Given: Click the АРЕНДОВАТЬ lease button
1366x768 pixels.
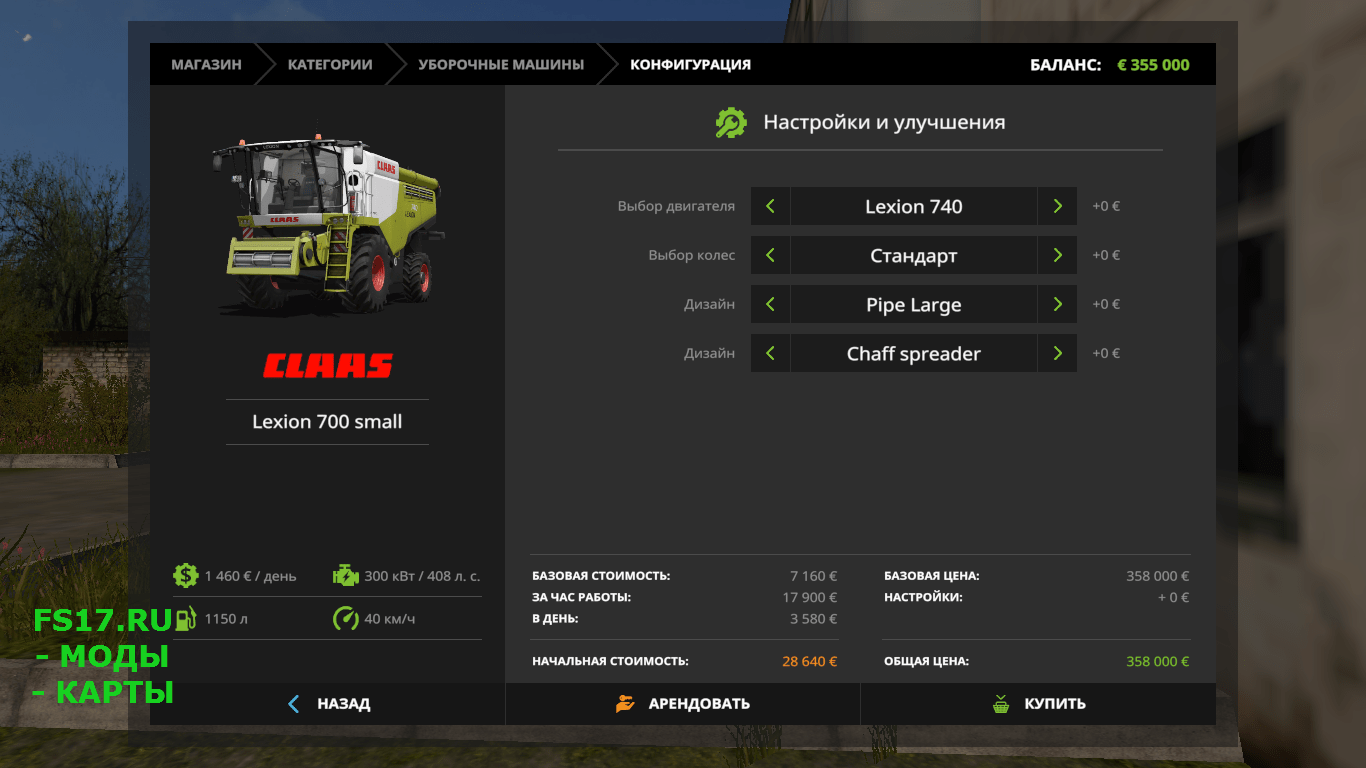Looking at the screenshot, I should pos(683,704).
